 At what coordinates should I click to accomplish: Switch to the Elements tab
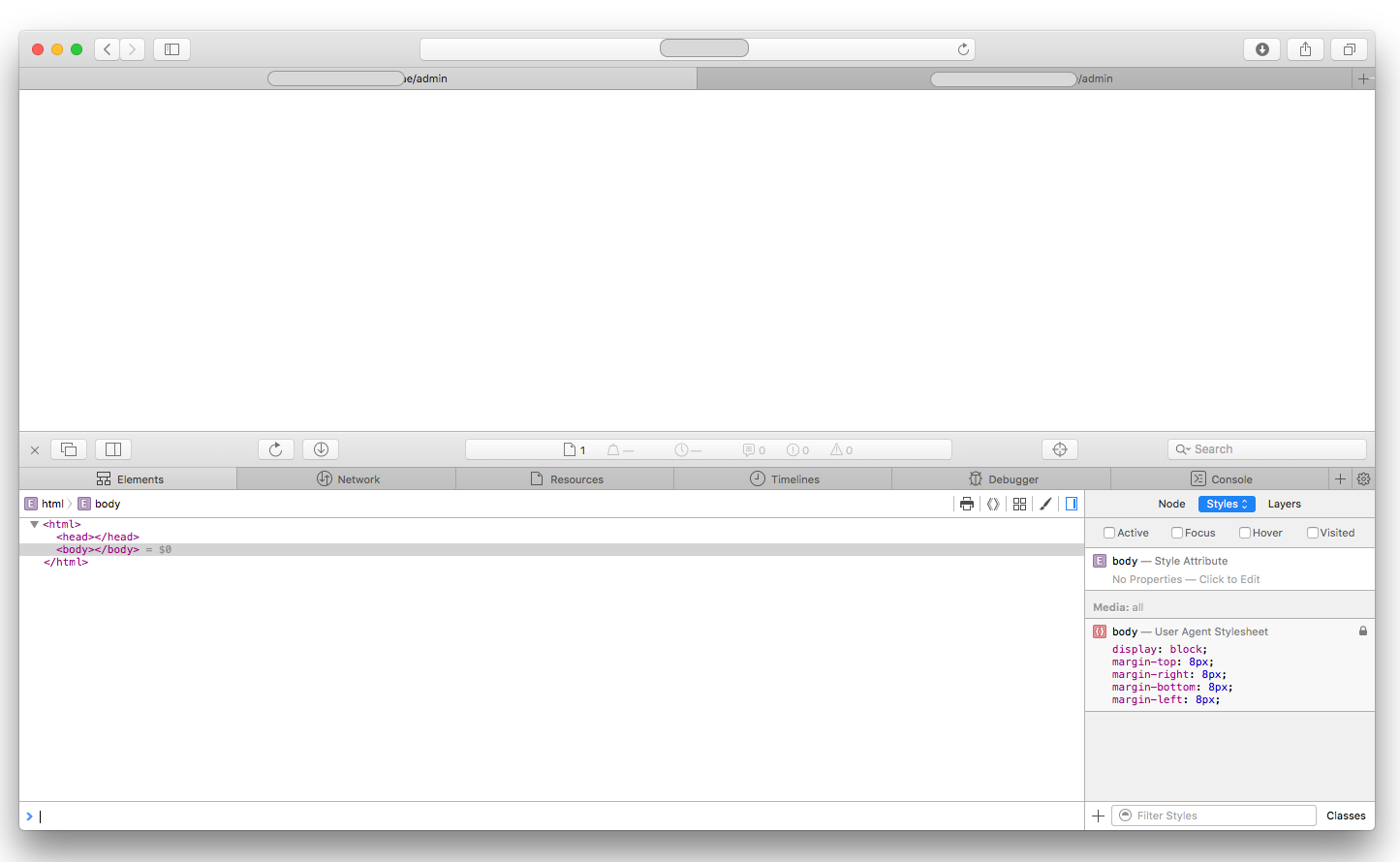(128, 478)
